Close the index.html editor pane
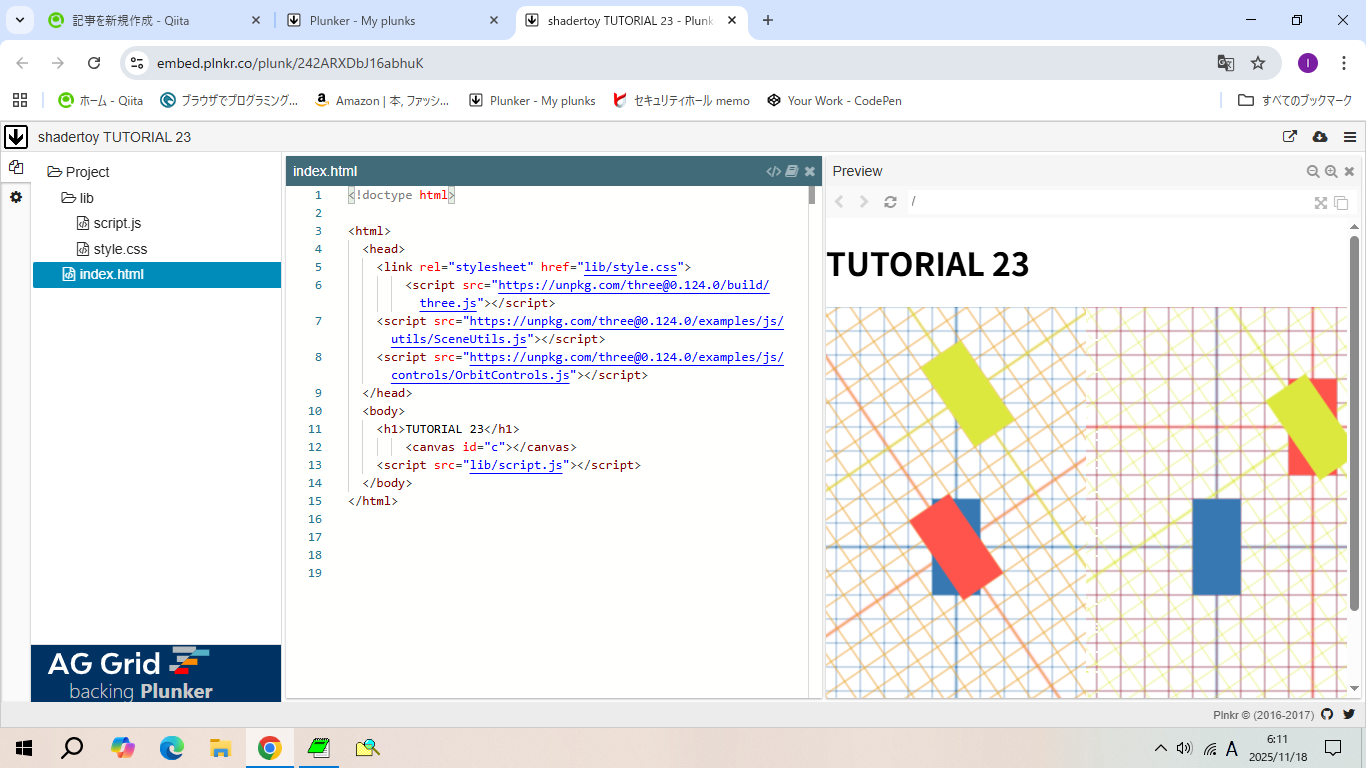The image size is (1366, 768). coord(810,171)
